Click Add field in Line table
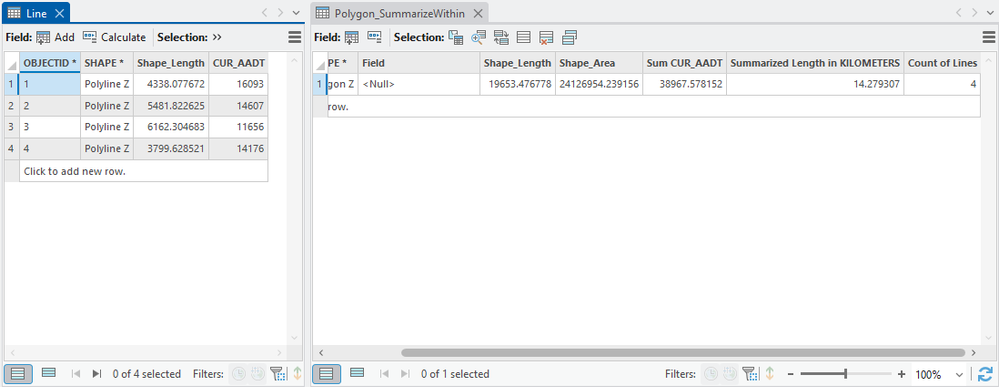This screenshot has height=387, width=999. [x=55, y=38]
